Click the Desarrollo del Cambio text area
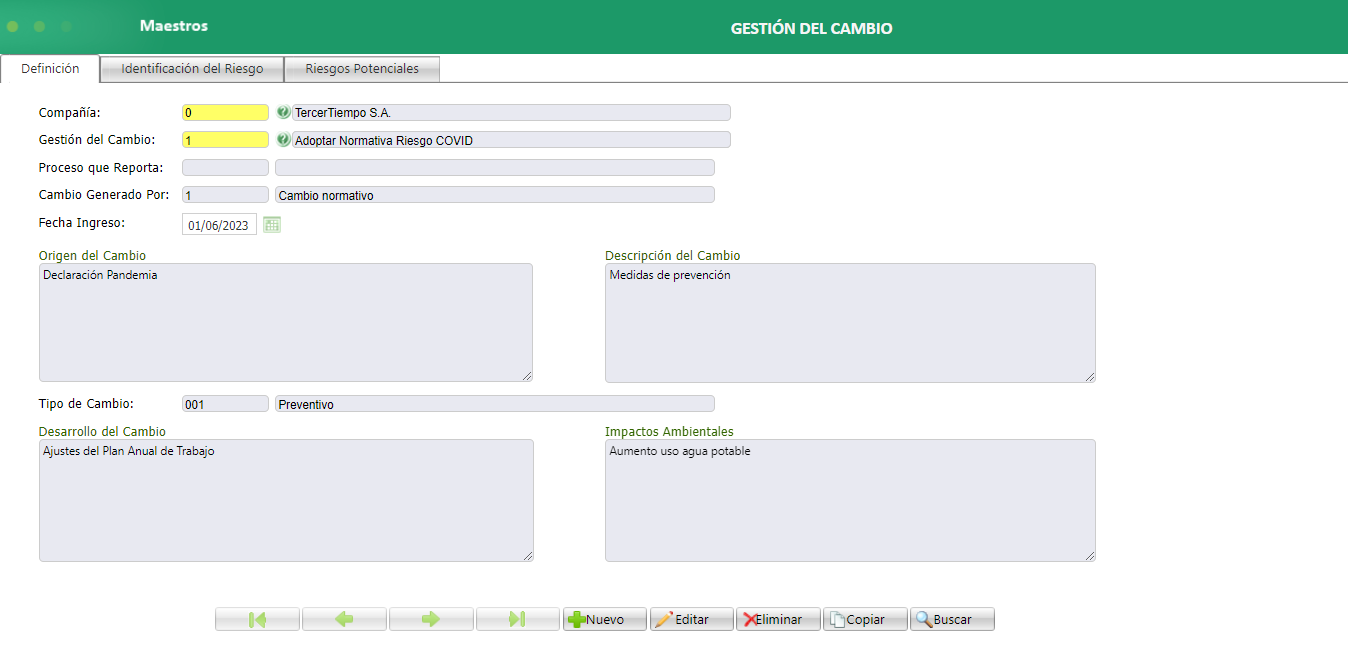1348x656 pixels. point(286,500)
